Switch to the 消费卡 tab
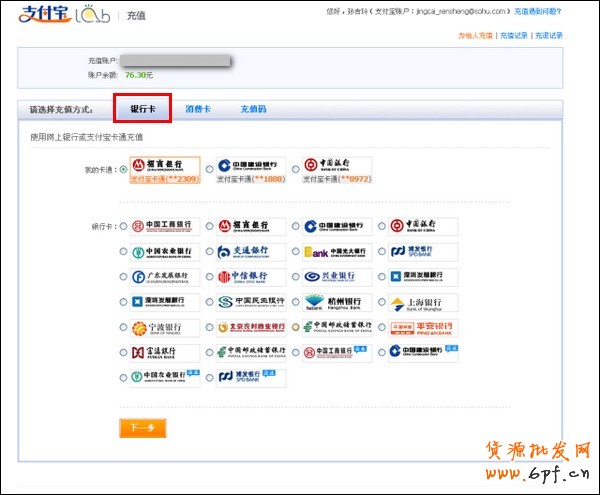The width and height of the screenshot is (600, 495). point(197,109)
